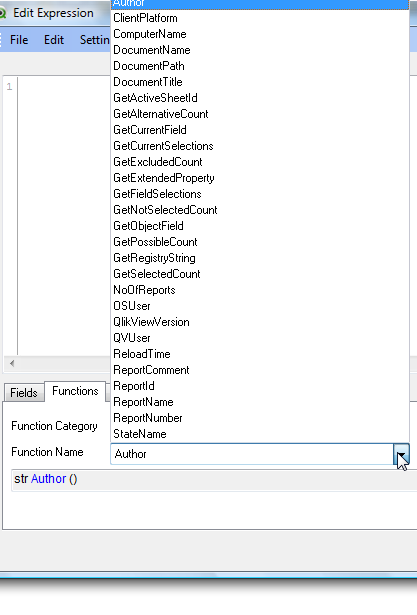Switch to the Fields tab

tap(24, 393)
